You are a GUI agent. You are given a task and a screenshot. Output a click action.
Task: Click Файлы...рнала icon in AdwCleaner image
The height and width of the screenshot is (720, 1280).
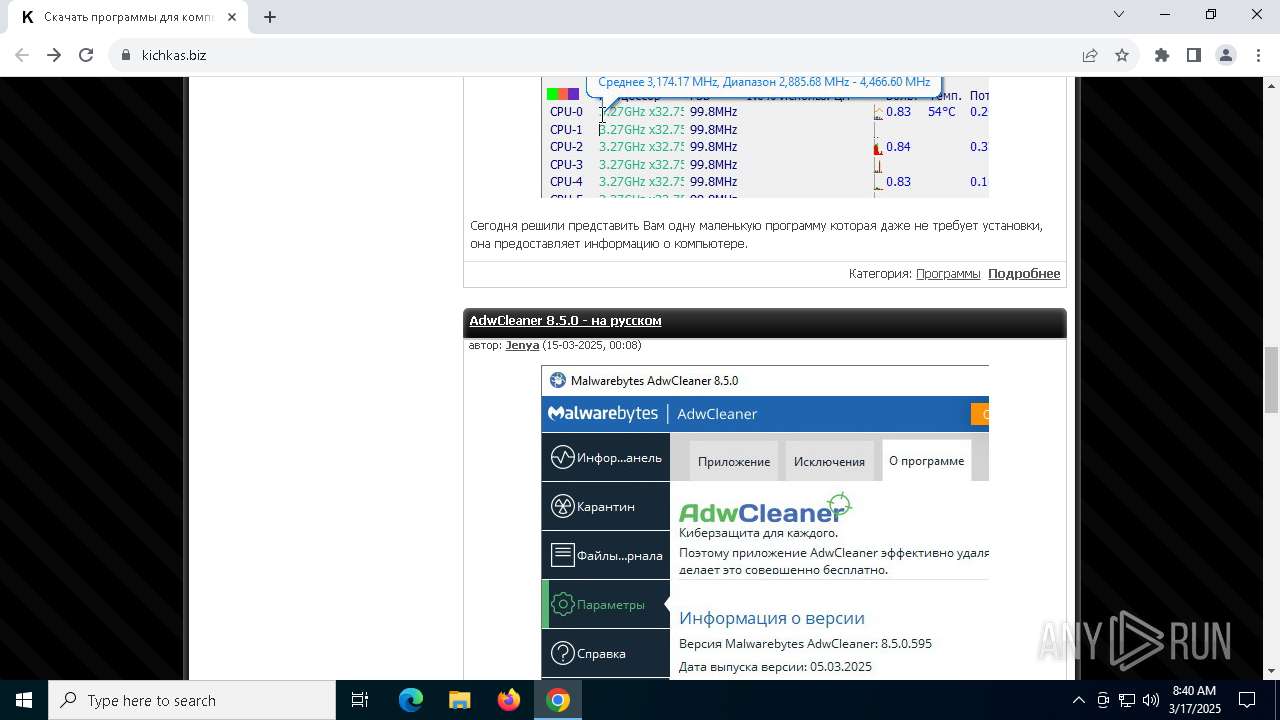[562, 555]
